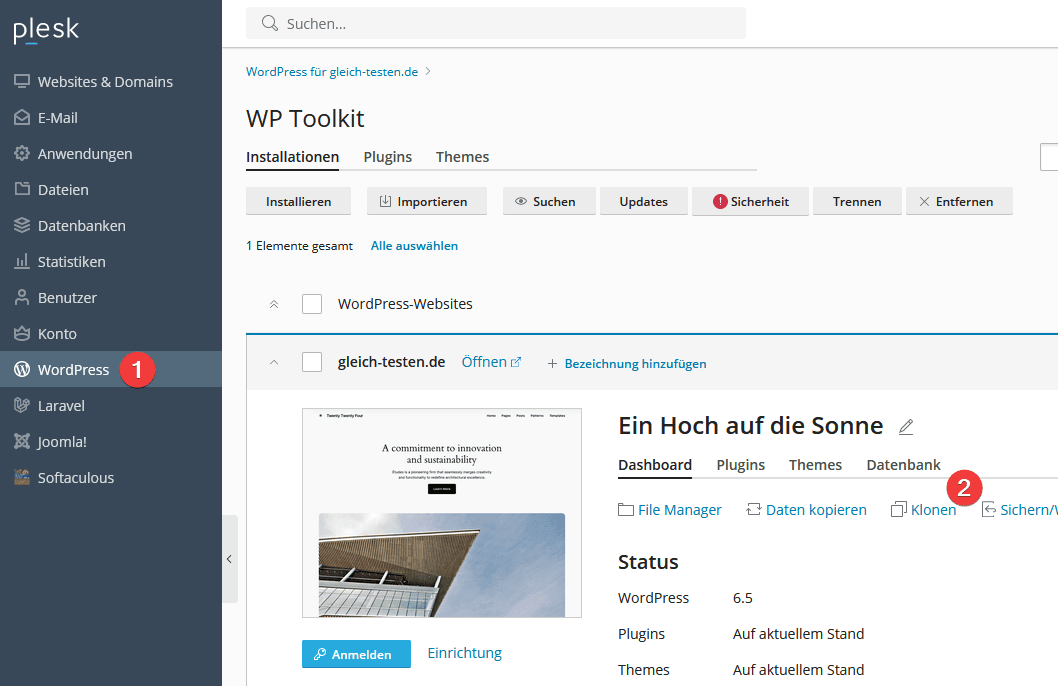Click the Klonen clone icon
This screenshot has height=686, width=1058.
pos(898,510)
